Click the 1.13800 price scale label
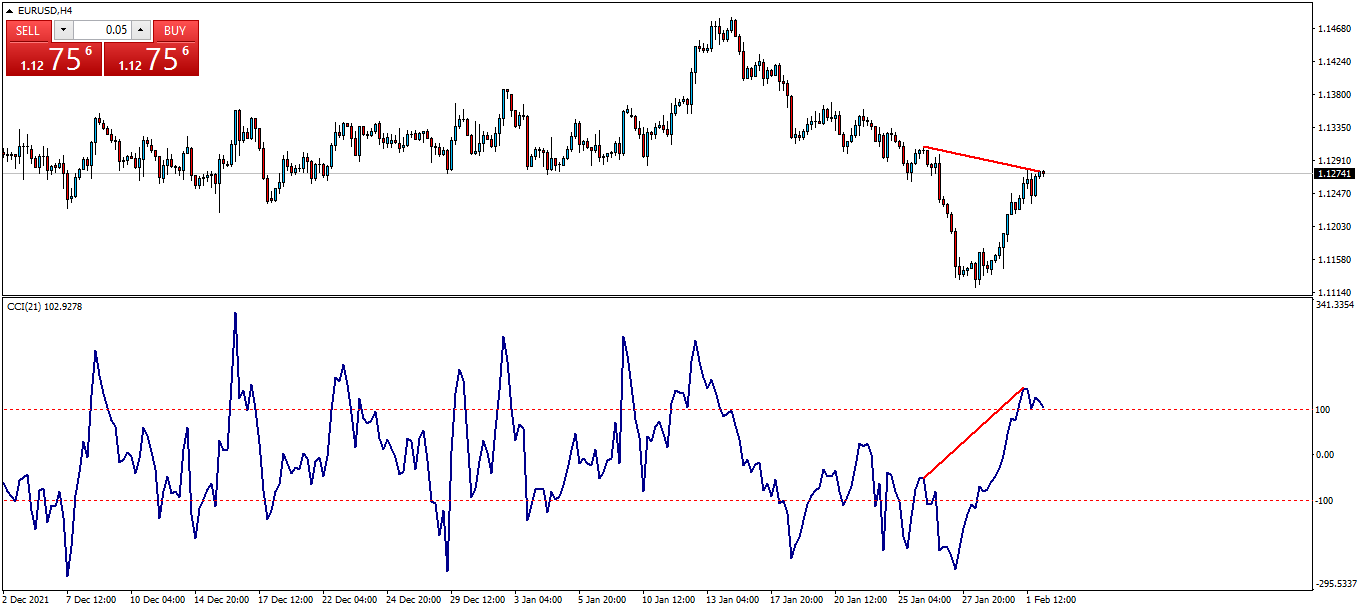This screenshot has width=1358, height=611. click(1335, 95)
